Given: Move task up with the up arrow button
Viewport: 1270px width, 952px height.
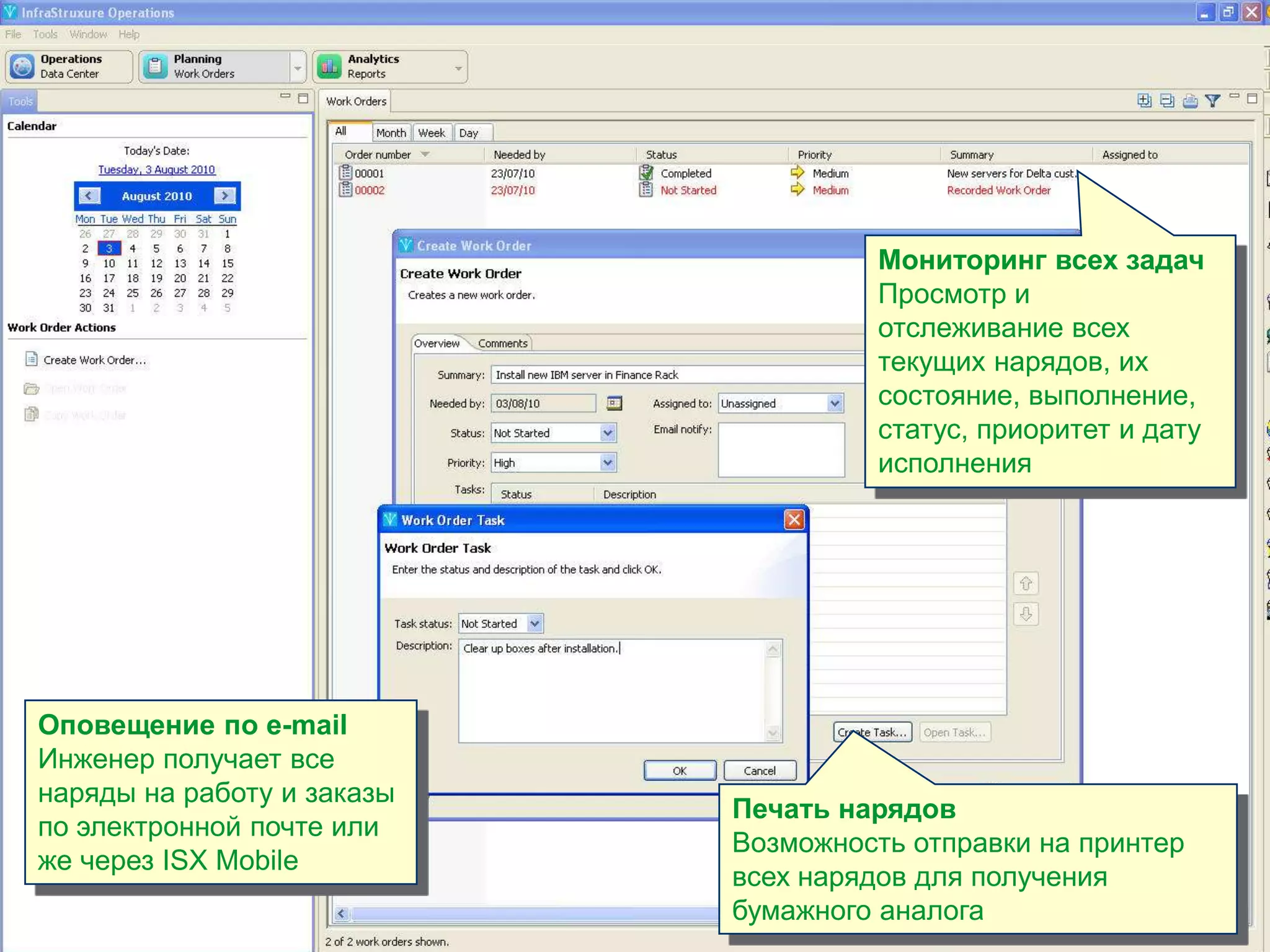Looking at the screenshot, I should pyautogui.click(x=1026, y=583).
